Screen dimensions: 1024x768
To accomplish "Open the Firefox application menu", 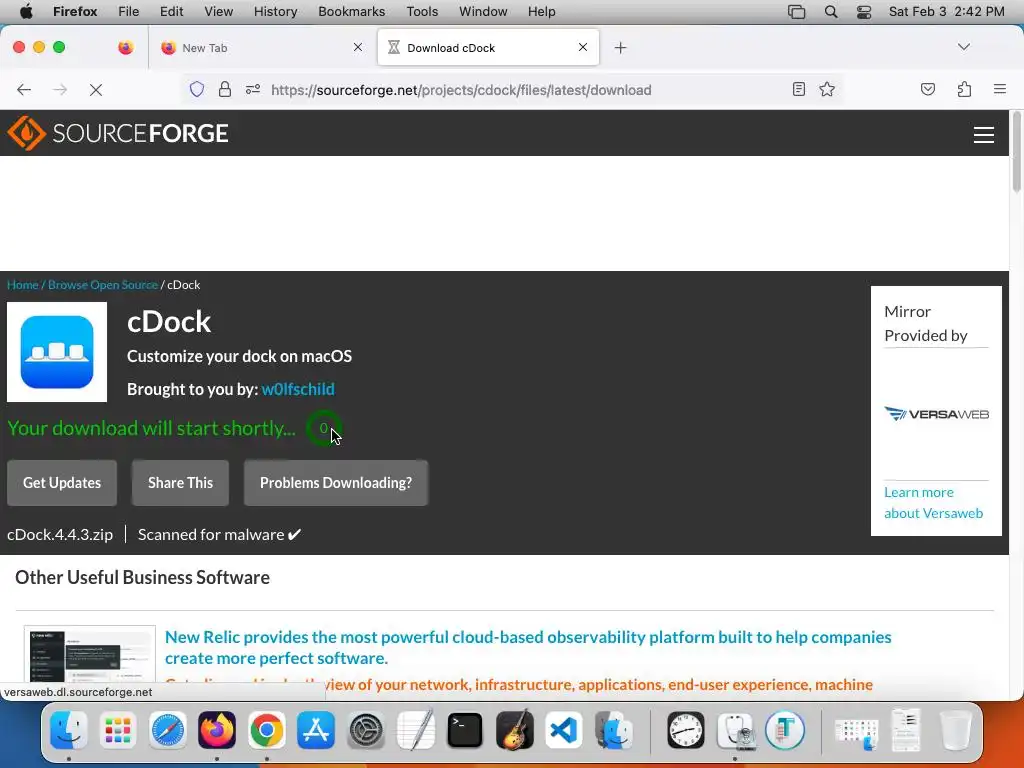I will pyautogui.click(x=999, y=89).
